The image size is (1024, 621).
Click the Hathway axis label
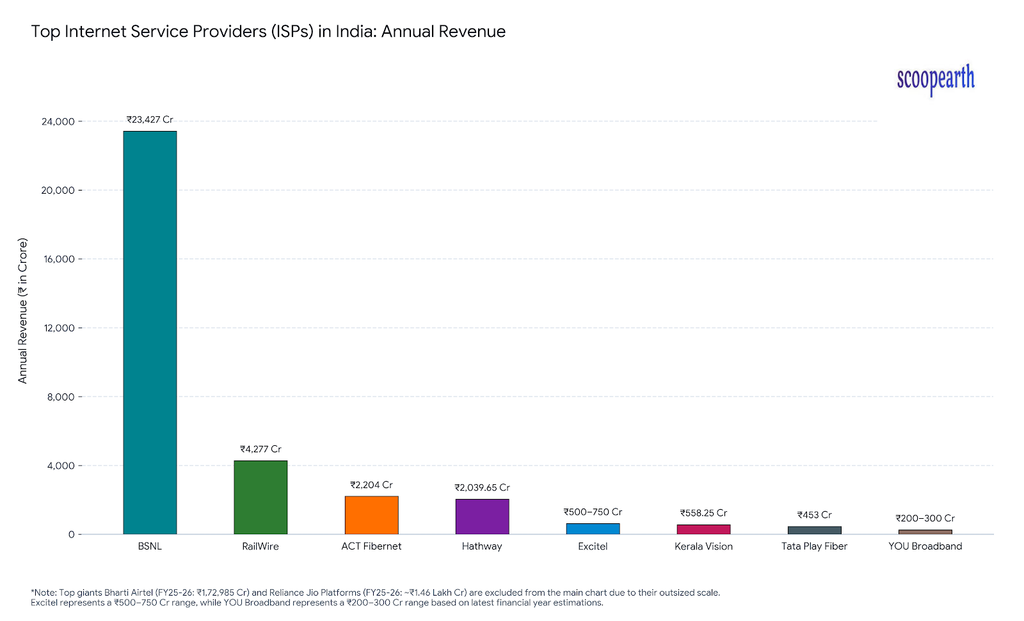tap(482, 546)
